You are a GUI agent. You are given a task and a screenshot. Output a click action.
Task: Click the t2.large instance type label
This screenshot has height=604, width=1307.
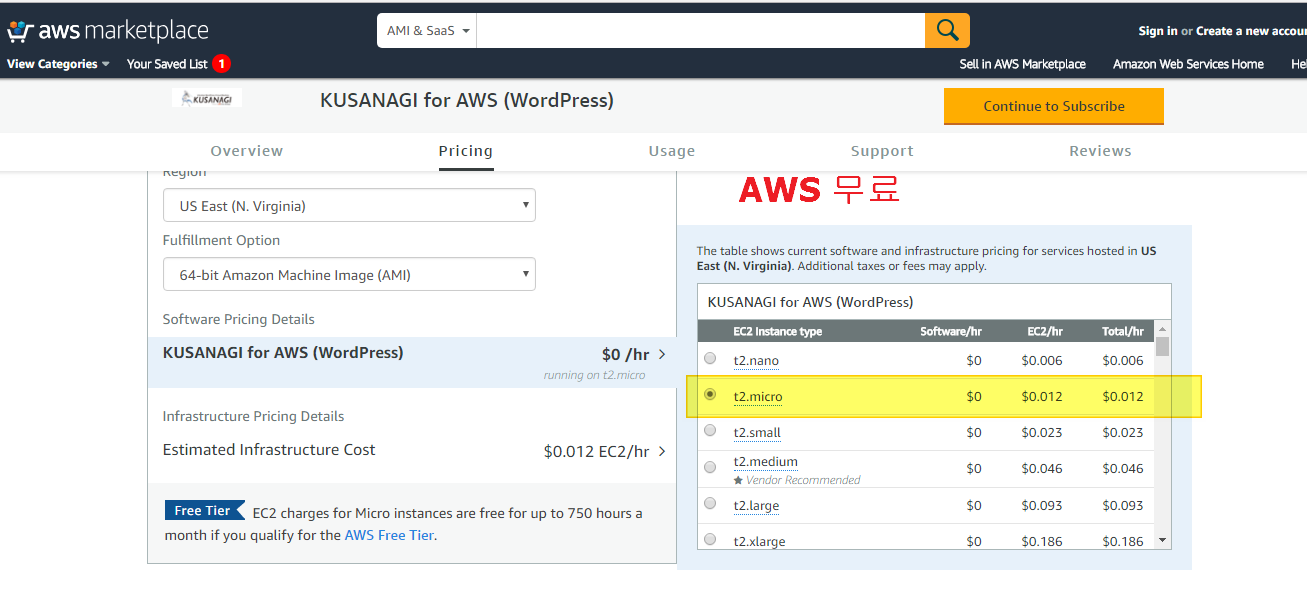pyautogui.click(x=756, y=505)
